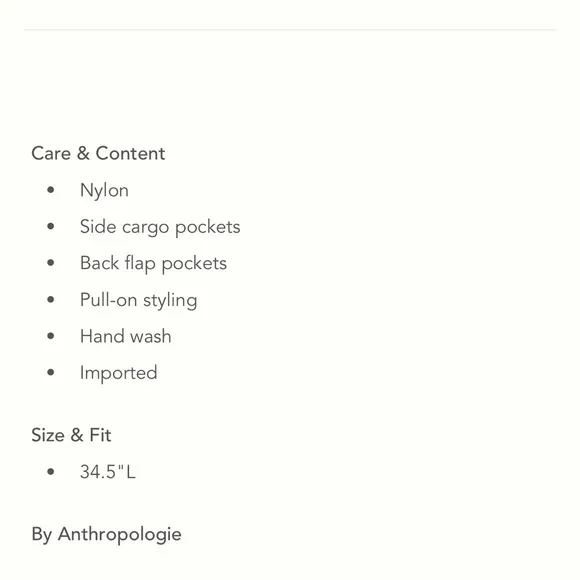This screenshot has height=580, width=580.
Task: Click the Hand wash care item
Action: coord(126,336)
